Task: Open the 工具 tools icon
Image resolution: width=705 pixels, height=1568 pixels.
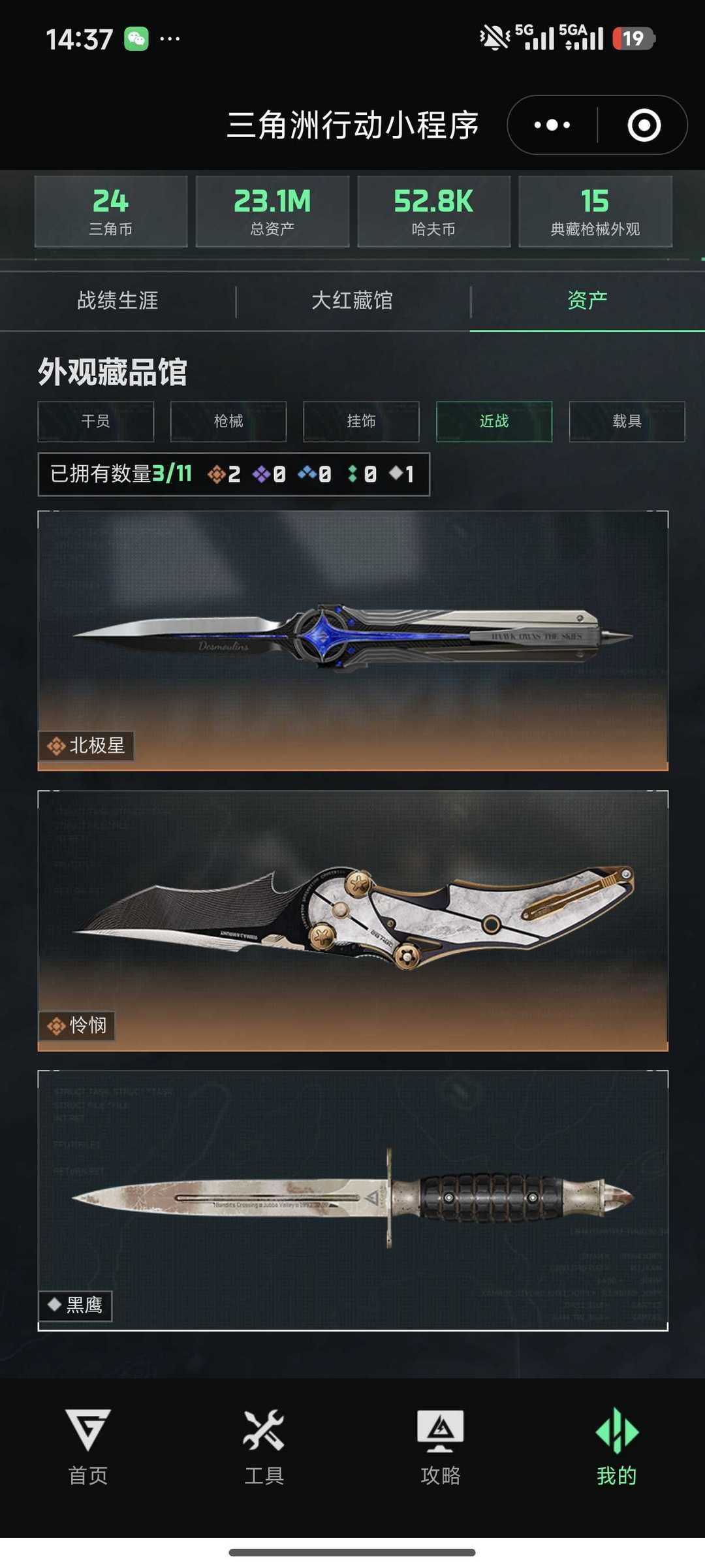Action: coord(264,1430)
